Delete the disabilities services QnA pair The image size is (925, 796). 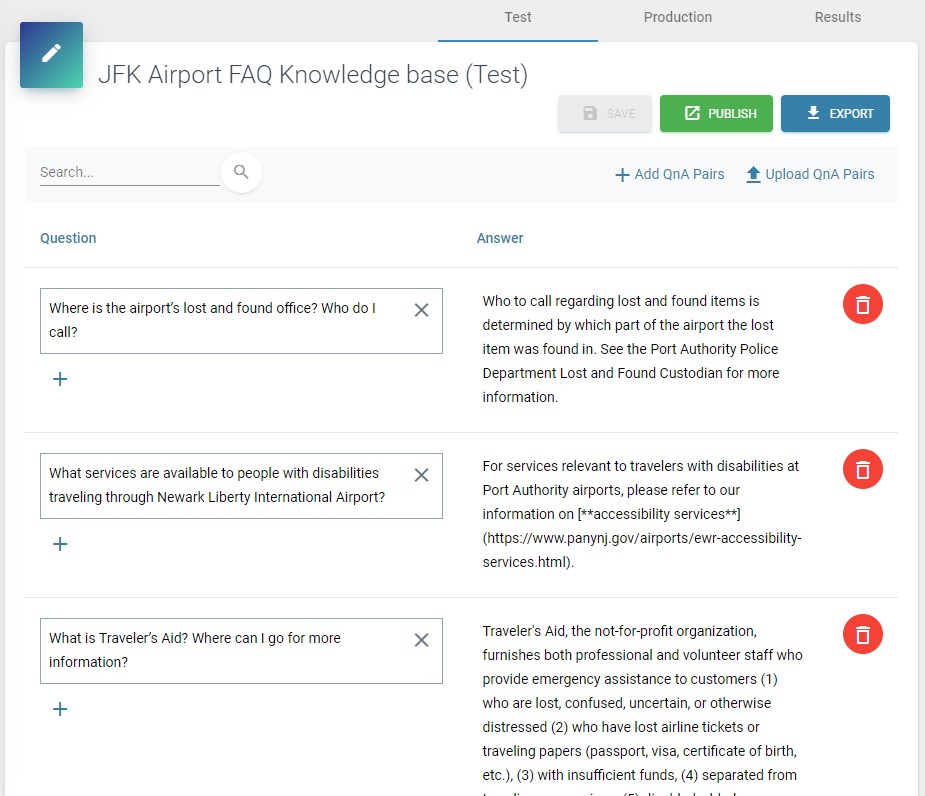pos(863,469)
